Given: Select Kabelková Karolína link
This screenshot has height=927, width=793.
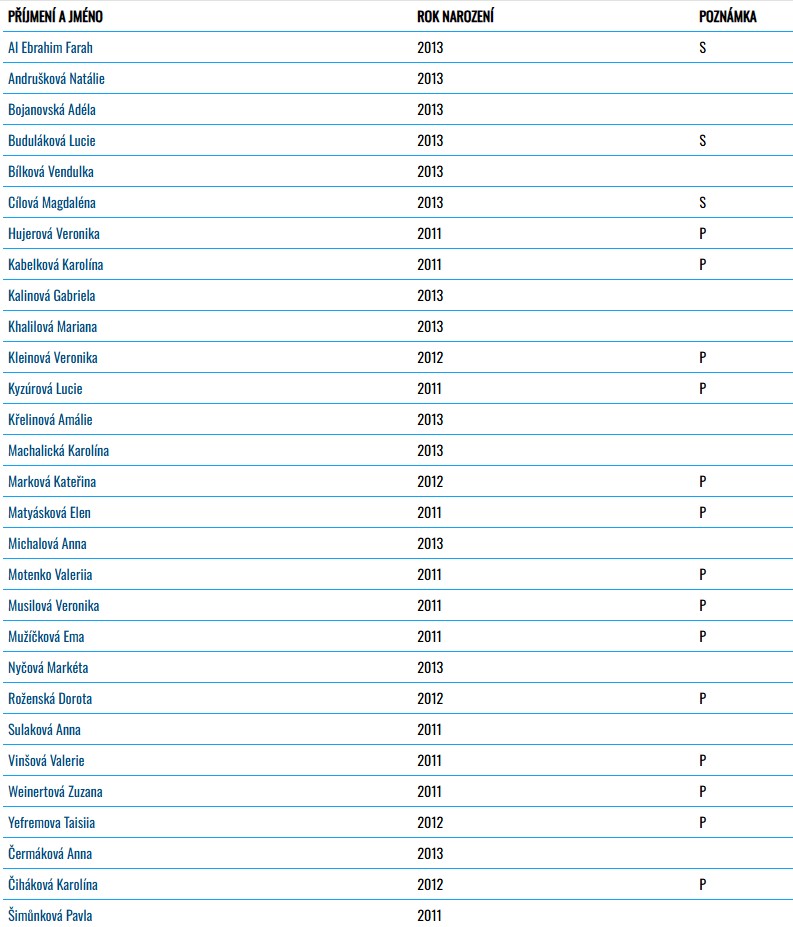Looking at the screenshot, I should [55, 264].
